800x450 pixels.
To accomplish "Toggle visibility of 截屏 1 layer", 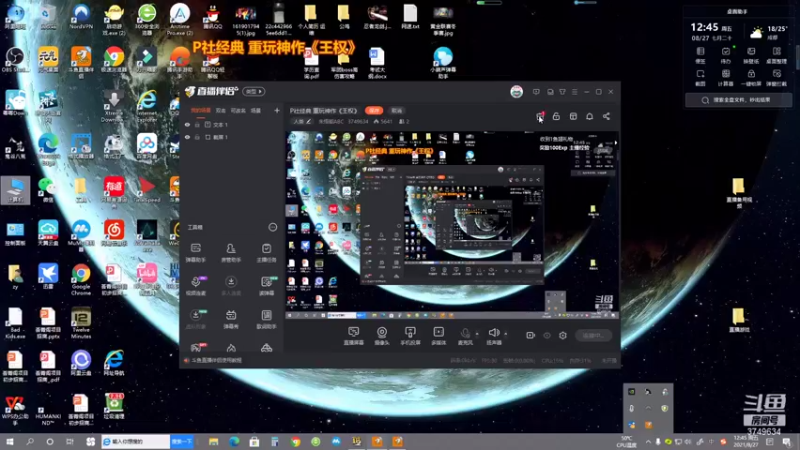I will (187, 137).
